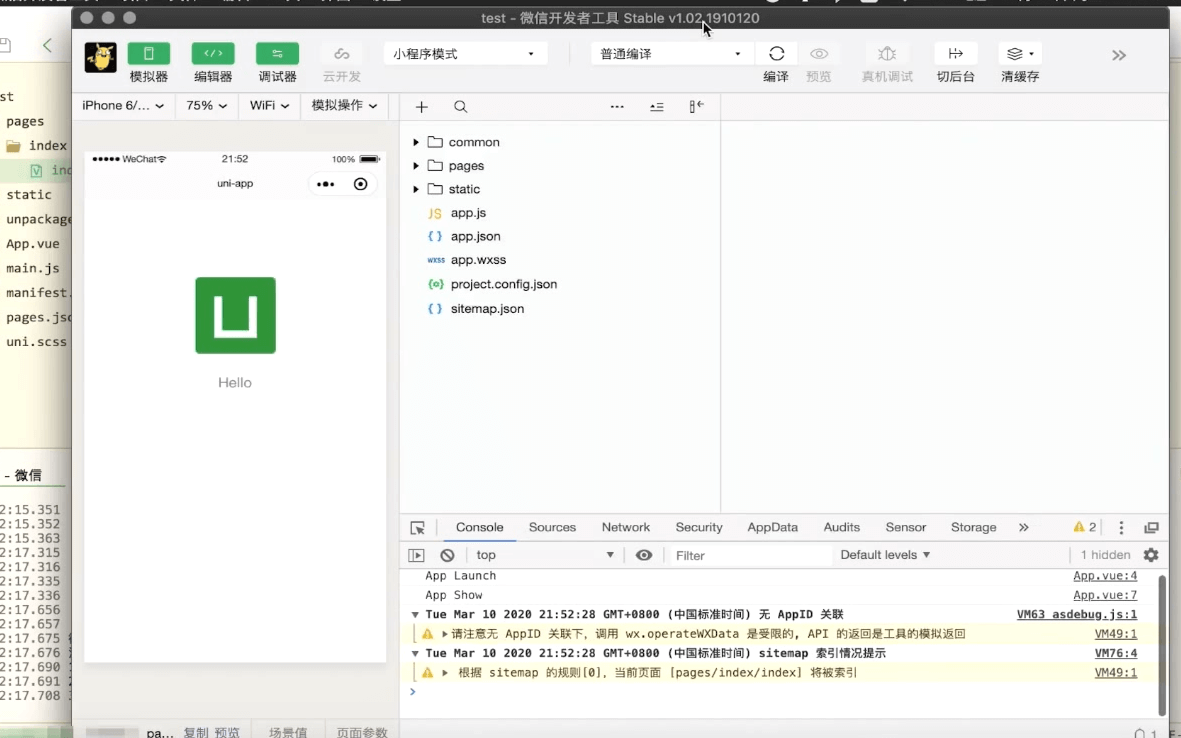Click the 真机调试 remote debug icon
Screen dimensions: 1181x738
point(887,53)
